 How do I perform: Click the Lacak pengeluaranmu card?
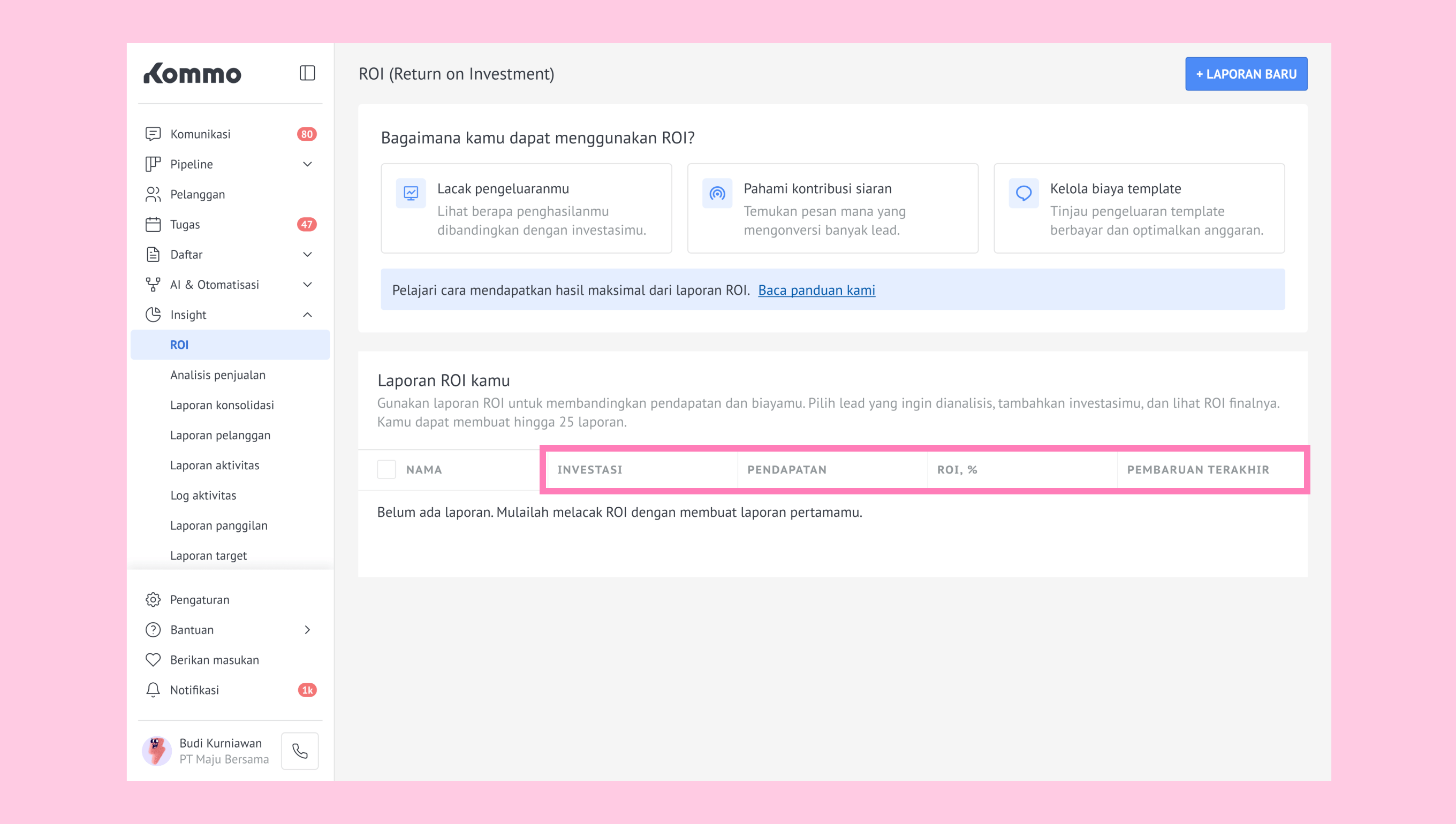click(526, 208)
